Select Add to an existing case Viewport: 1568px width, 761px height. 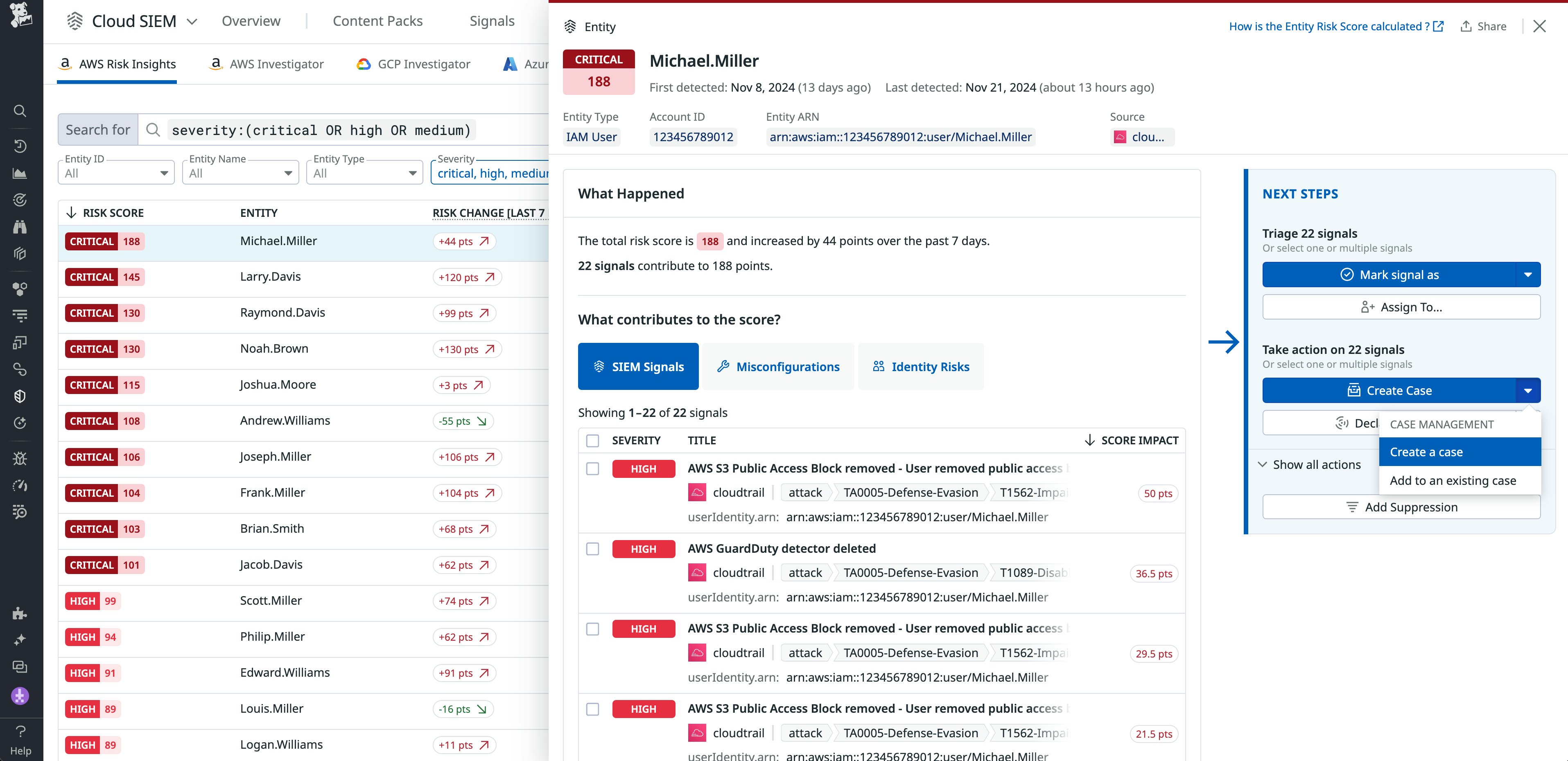pyautogui.click(x=1453, y=481)
